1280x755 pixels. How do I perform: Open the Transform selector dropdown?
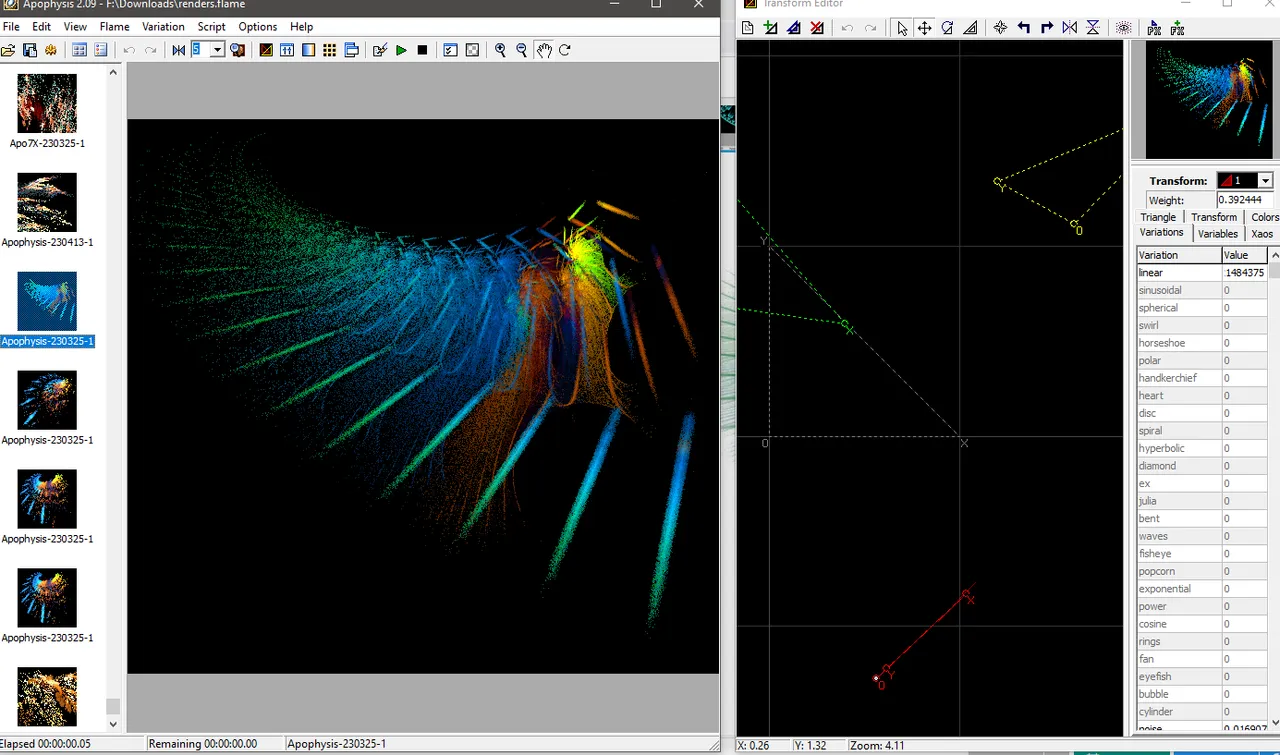[x=1265, y=181]
